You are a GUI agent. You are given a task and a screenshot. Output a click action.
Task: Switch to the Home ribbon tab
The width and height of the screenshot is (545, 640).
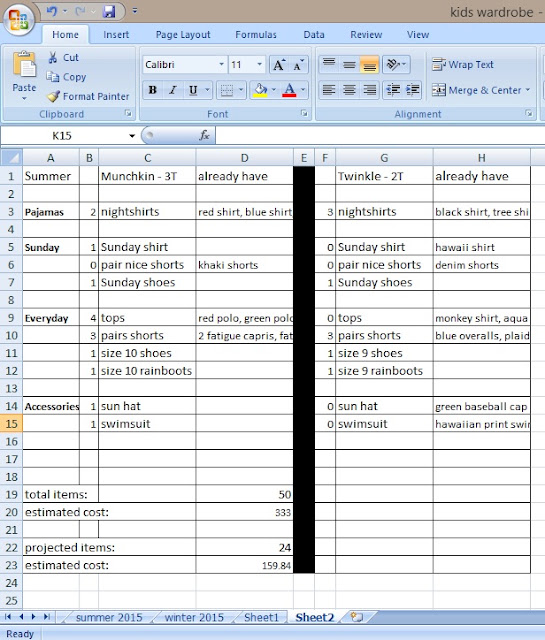[x=65, y=35]
